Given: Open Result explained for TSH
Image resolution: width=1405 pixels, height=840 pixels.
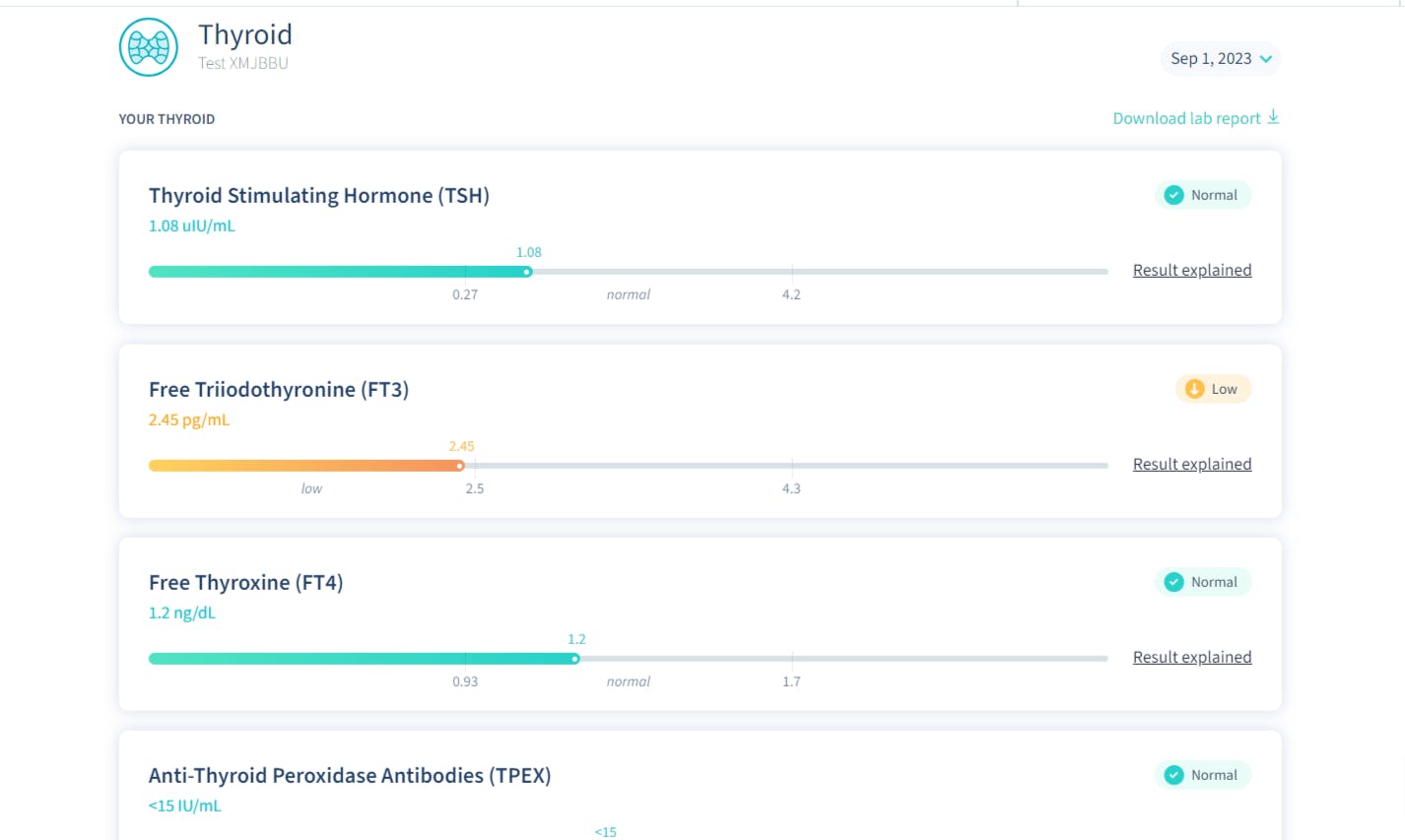Looking at the screenshot, I should pyautogui.click(x=1191, y=270).
